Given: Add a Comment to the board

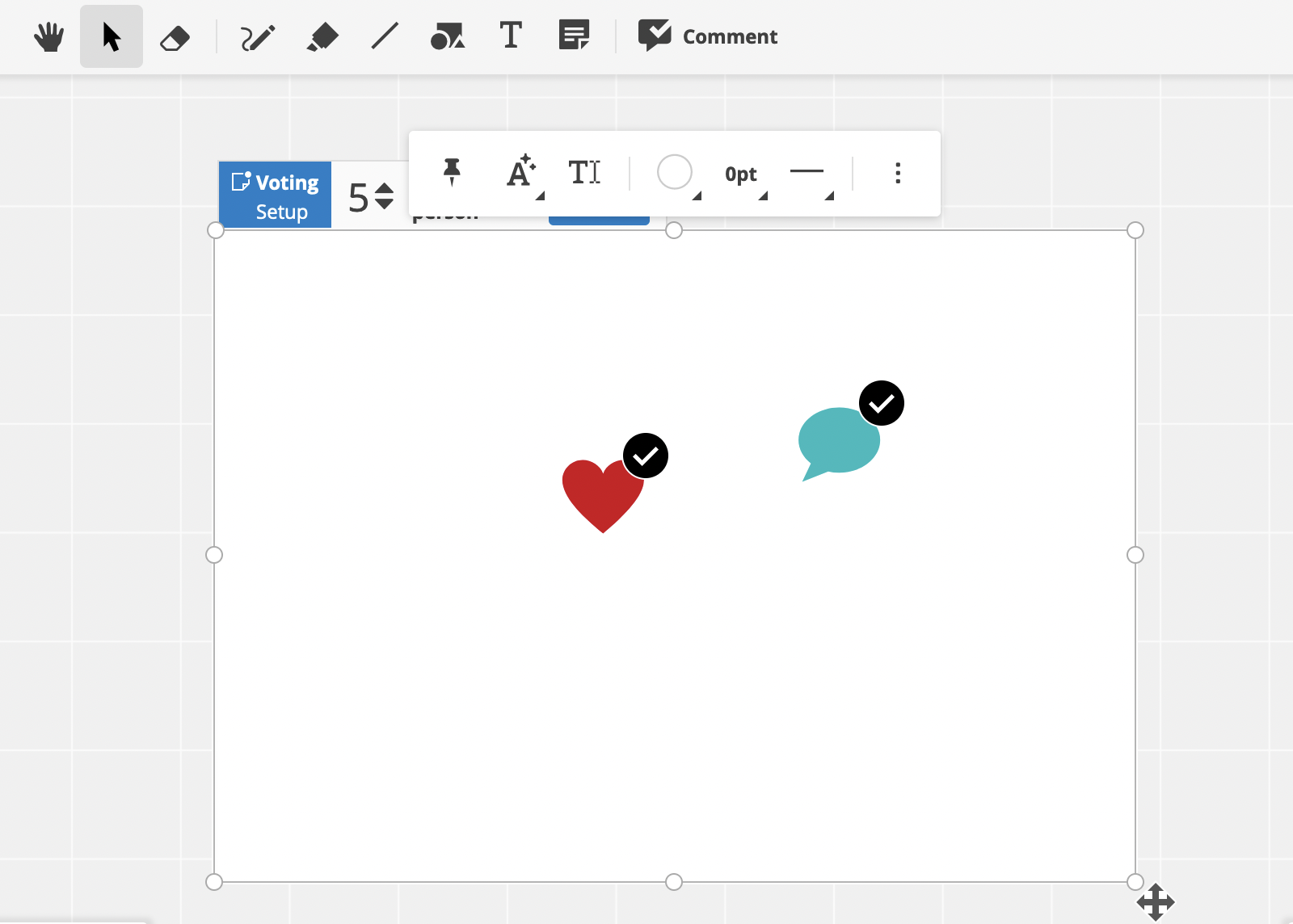Looking at the screenshot, I should click(x=708, y=36).
